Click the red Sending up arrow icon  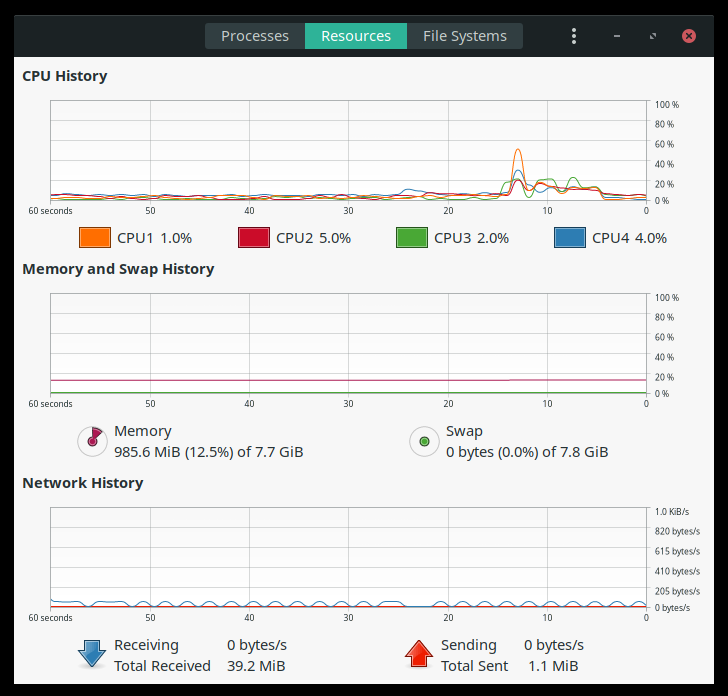click(x=418, y=654)
